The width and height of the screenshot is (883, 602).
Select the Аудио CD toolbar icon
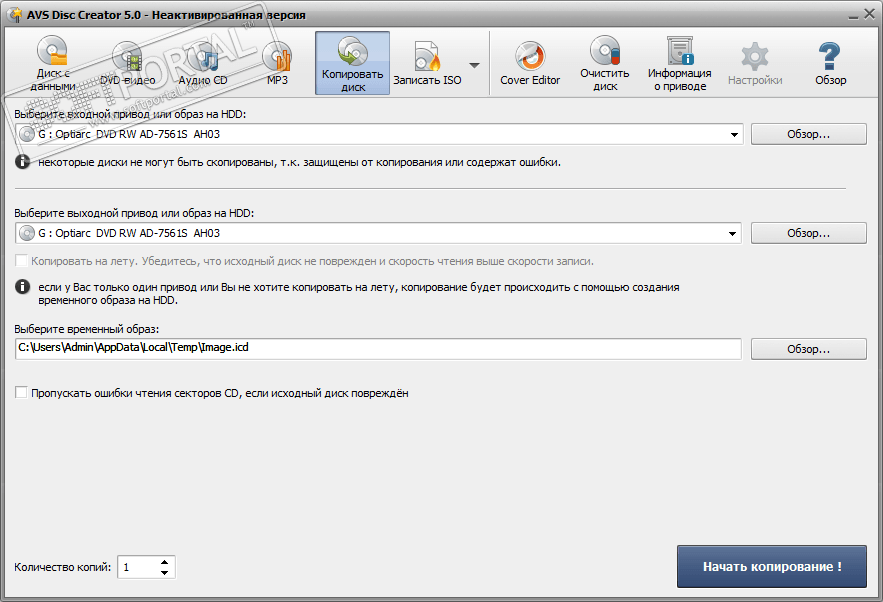203,63
